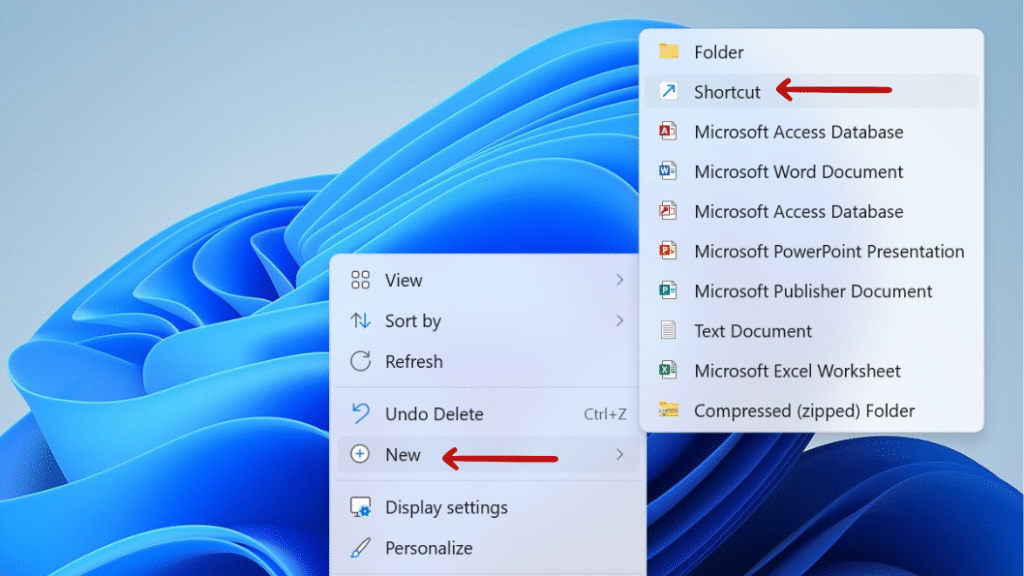This screenshot has height=576, width=1024.
Task: Click the Excel Worksheet icon
Action: 667,370
